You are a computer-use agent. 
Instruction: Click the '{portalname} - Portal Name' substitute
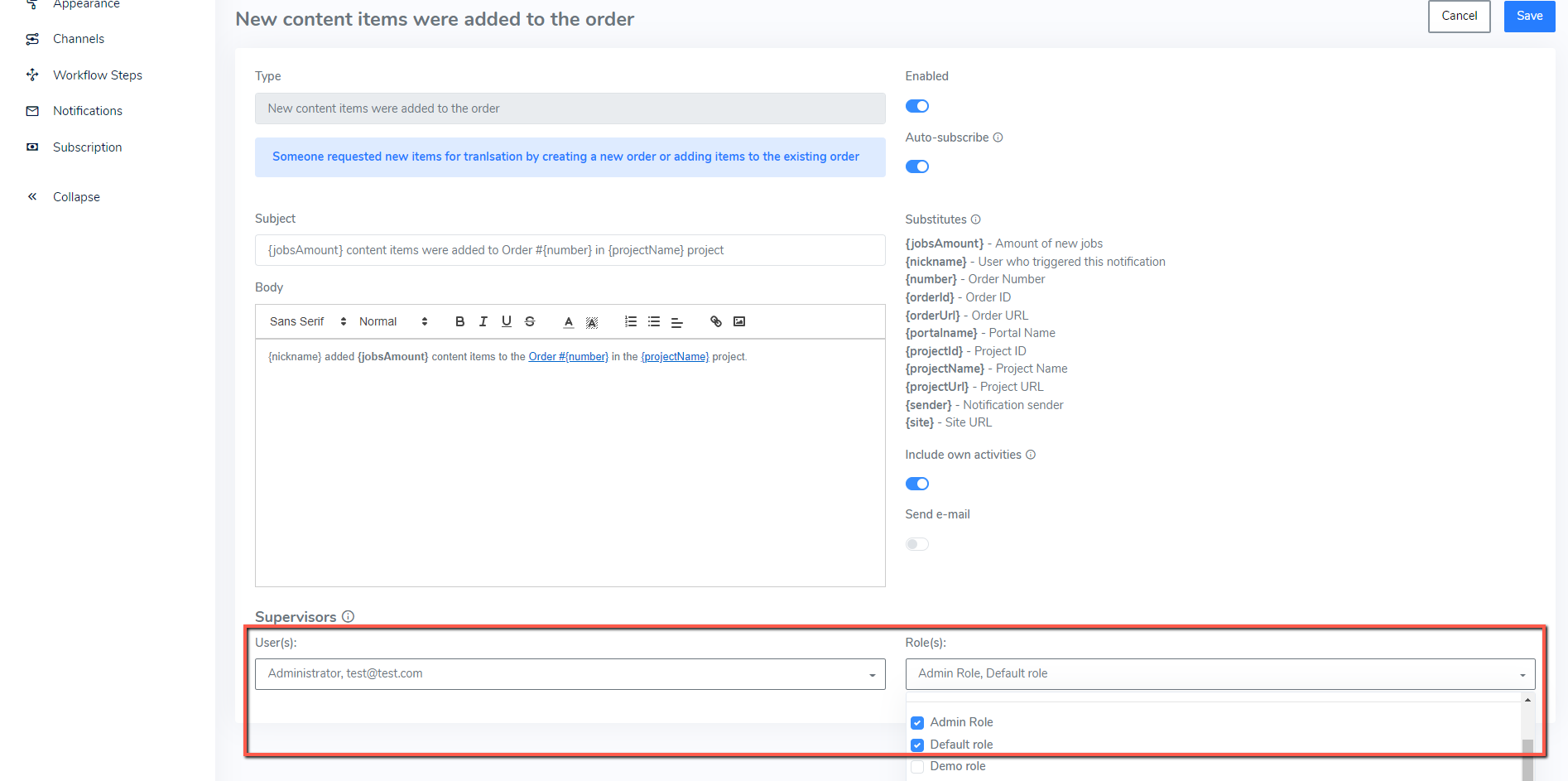(980, 333)
